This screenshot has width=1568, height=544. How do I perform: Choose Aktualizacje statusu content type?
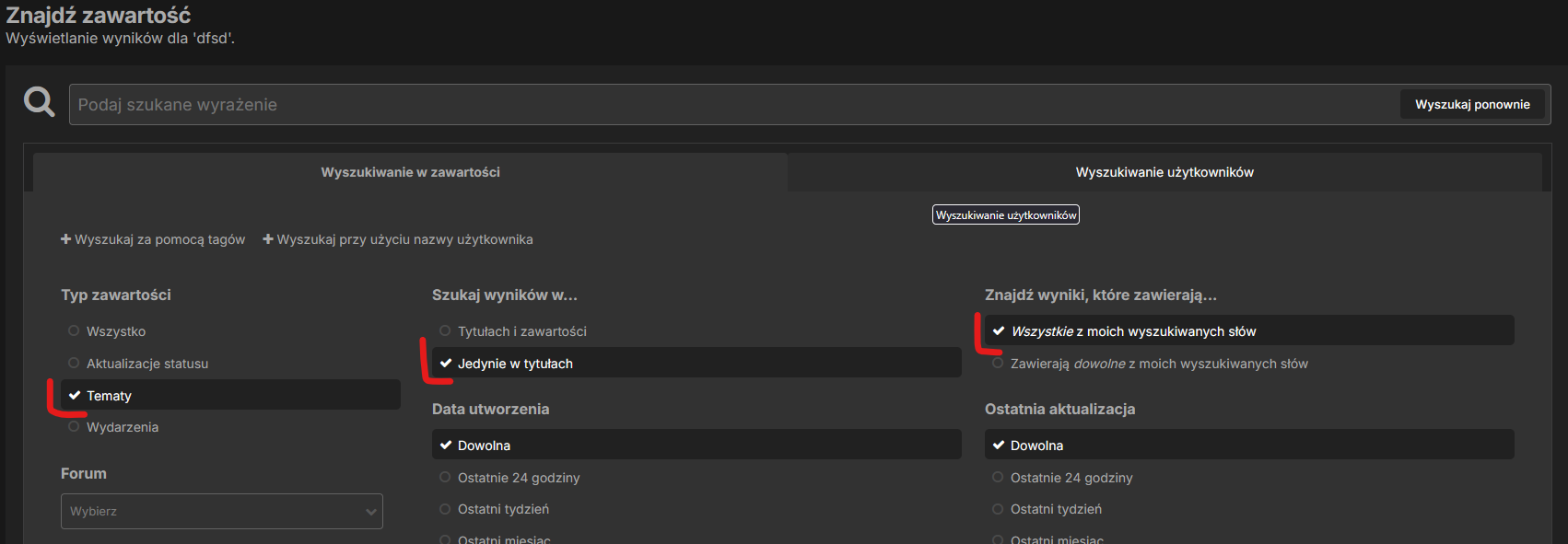coord(146,364)
